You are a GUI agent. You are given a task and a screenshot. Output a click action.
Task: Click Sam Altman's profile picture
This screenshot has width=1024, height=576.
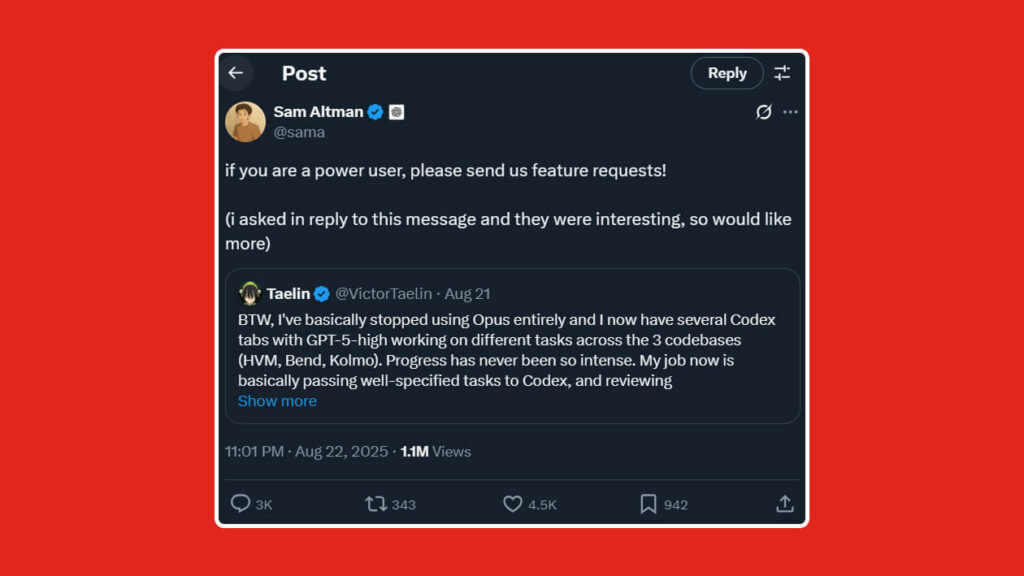pyautogui.click(x=244, y=121)
